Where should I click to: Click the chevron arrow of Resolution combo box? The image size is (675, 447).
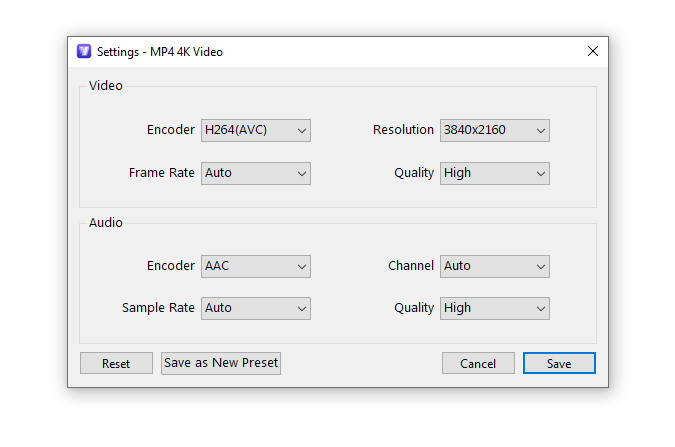(x=541, y=131)
